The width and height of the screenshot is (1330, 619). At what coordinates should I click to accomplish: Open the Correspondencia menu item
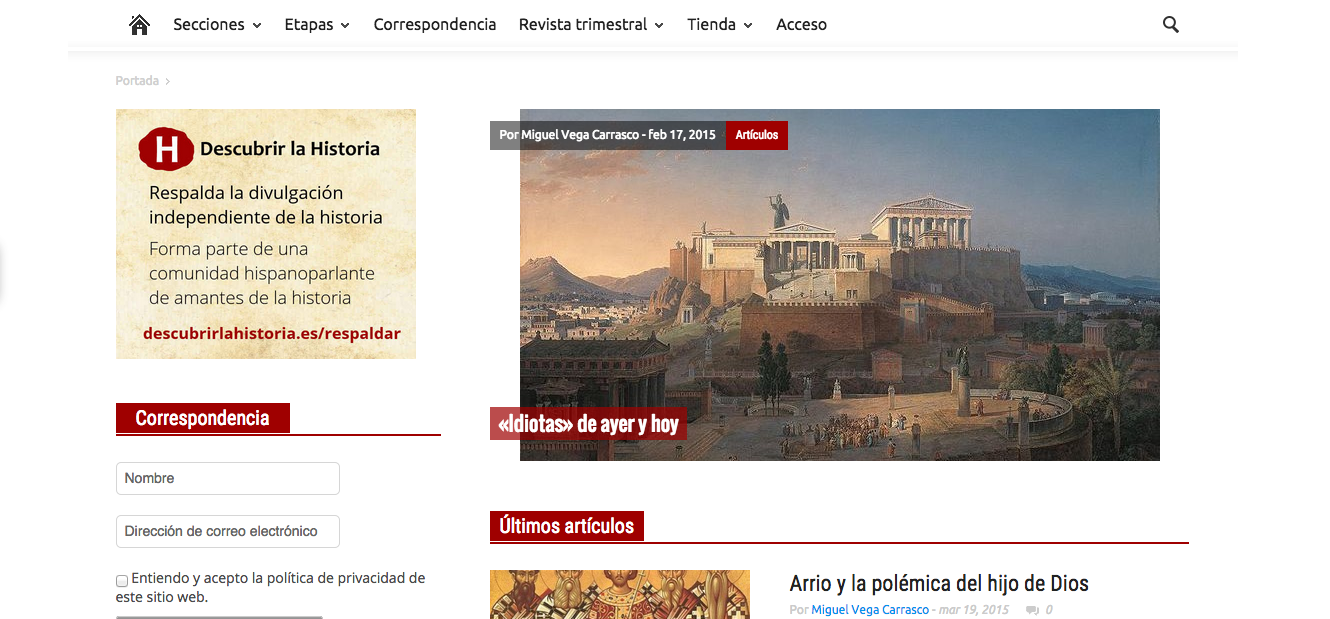coord(435,25)
